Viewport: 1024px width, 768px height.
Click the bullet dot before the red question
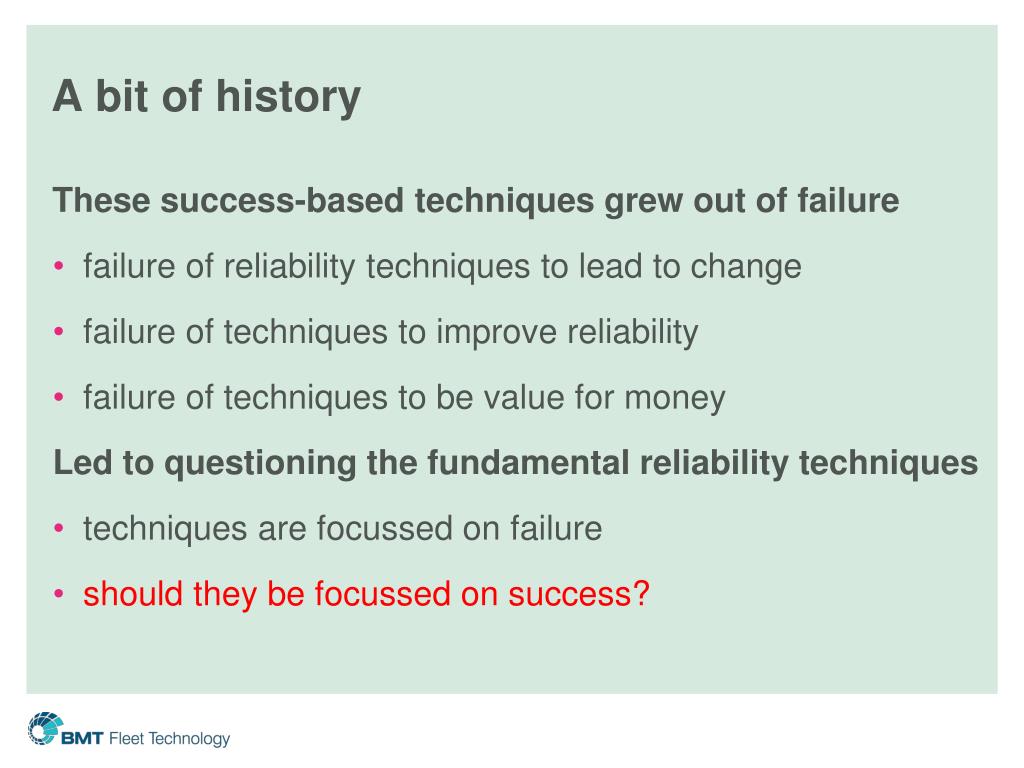pos(59,593)
